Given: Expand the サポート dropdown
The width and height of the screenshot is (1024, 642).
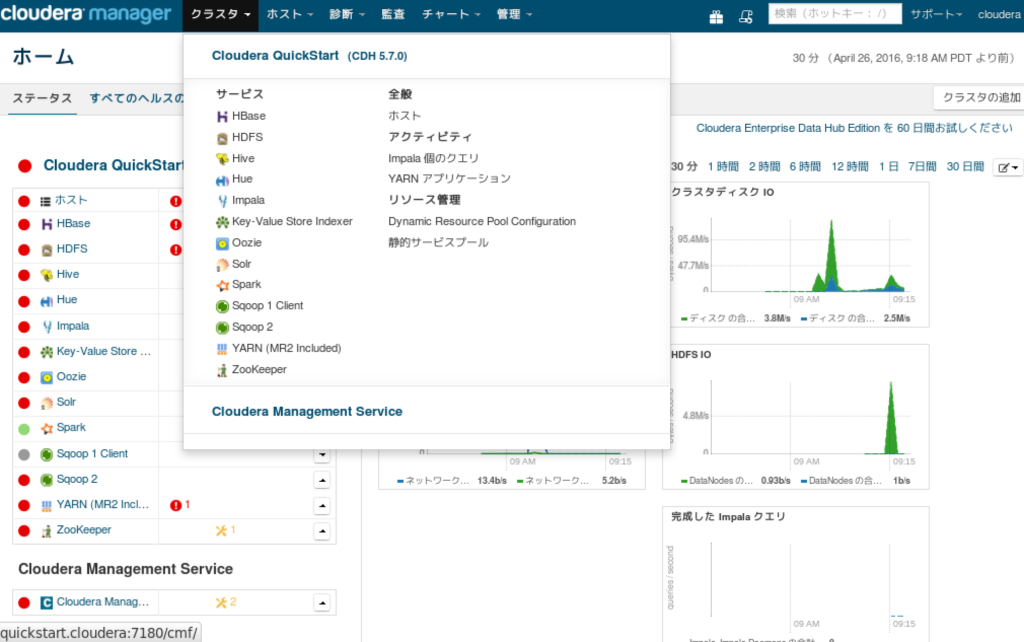Looking at the screenshot, I should [936, 14].
